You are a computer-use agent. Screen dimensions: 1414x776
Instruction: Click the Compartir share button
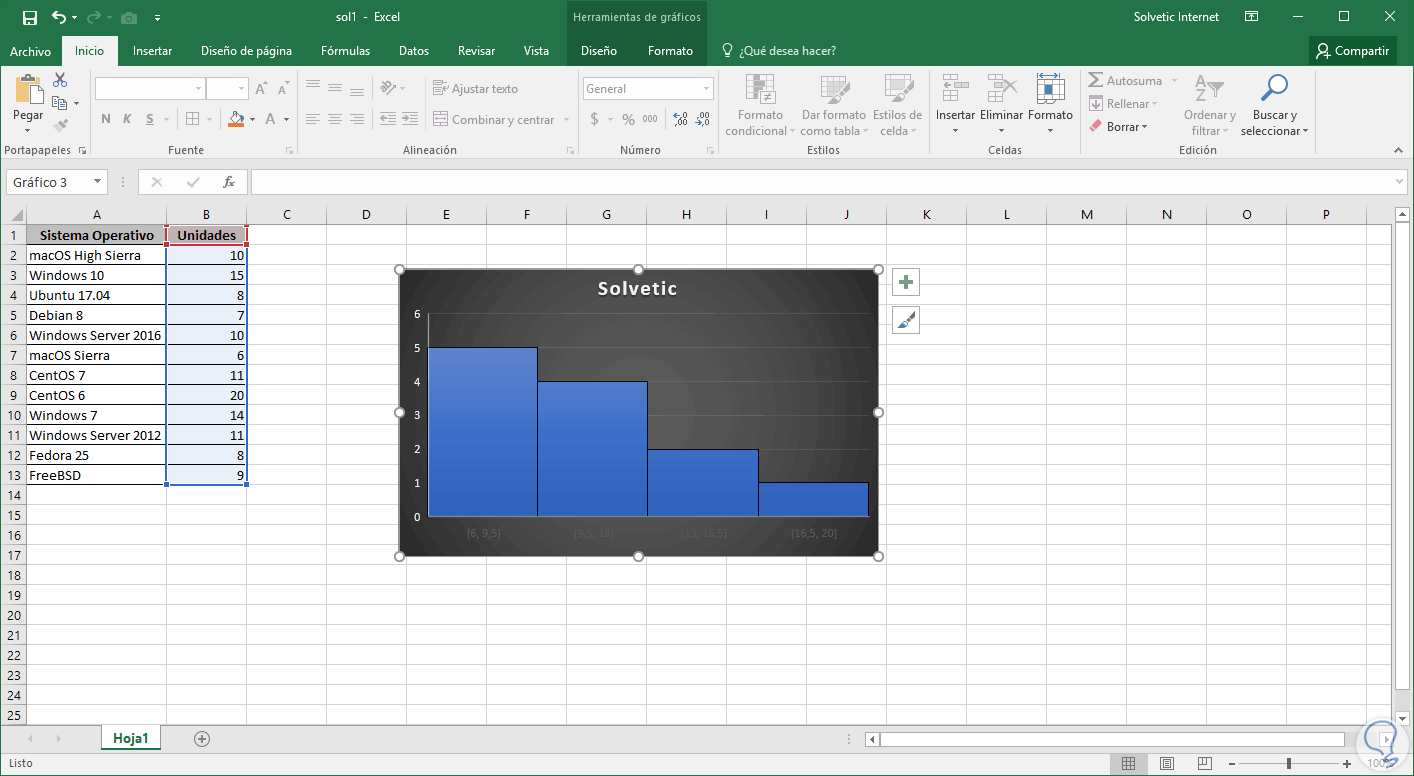(x=1353, y=51)
